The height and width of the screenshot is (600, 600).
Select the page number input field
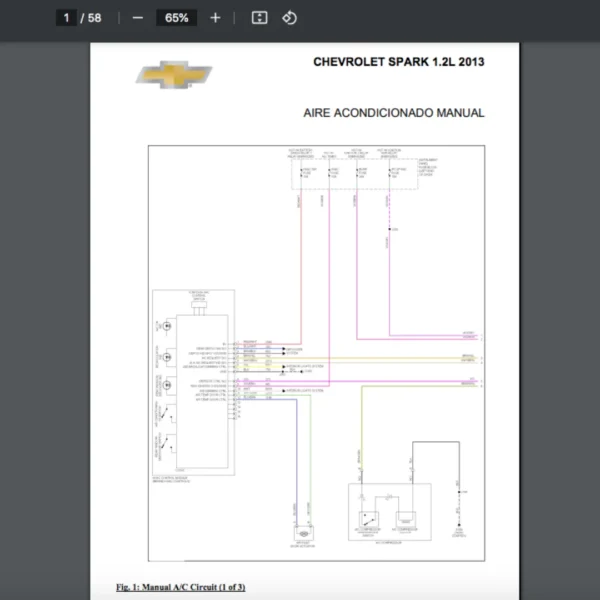[x=67, y=18]
